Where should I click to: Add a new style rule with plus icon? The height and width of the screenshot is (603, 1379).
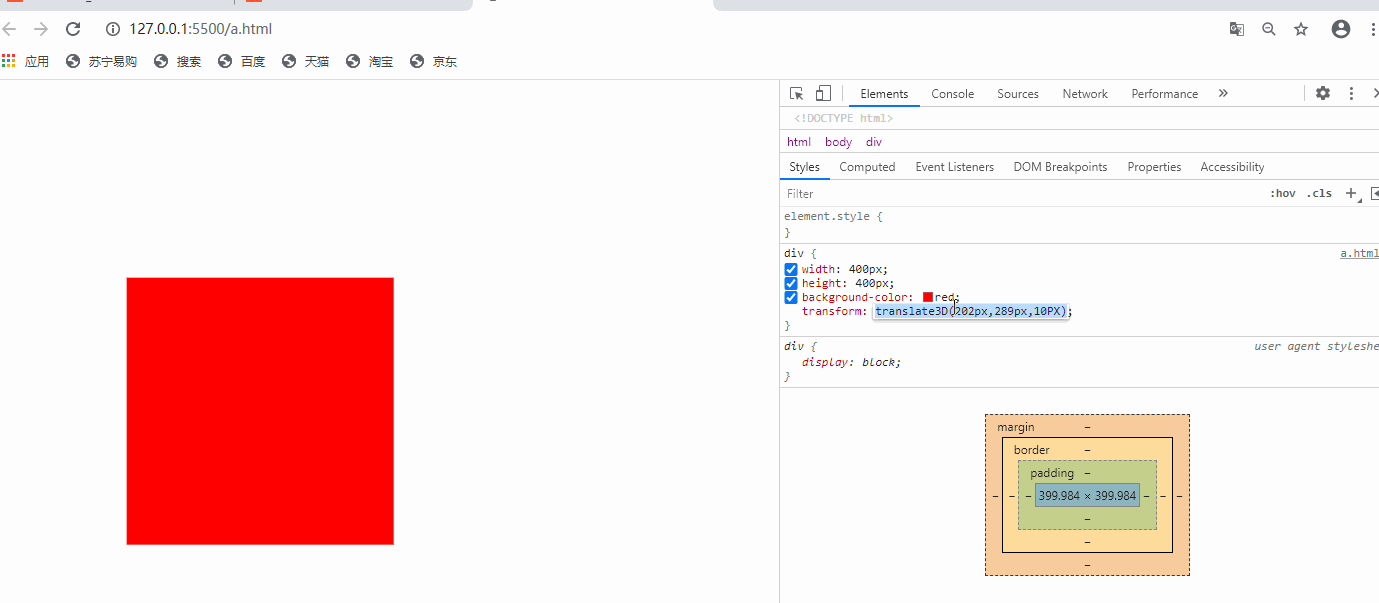tap(1351, 193)
